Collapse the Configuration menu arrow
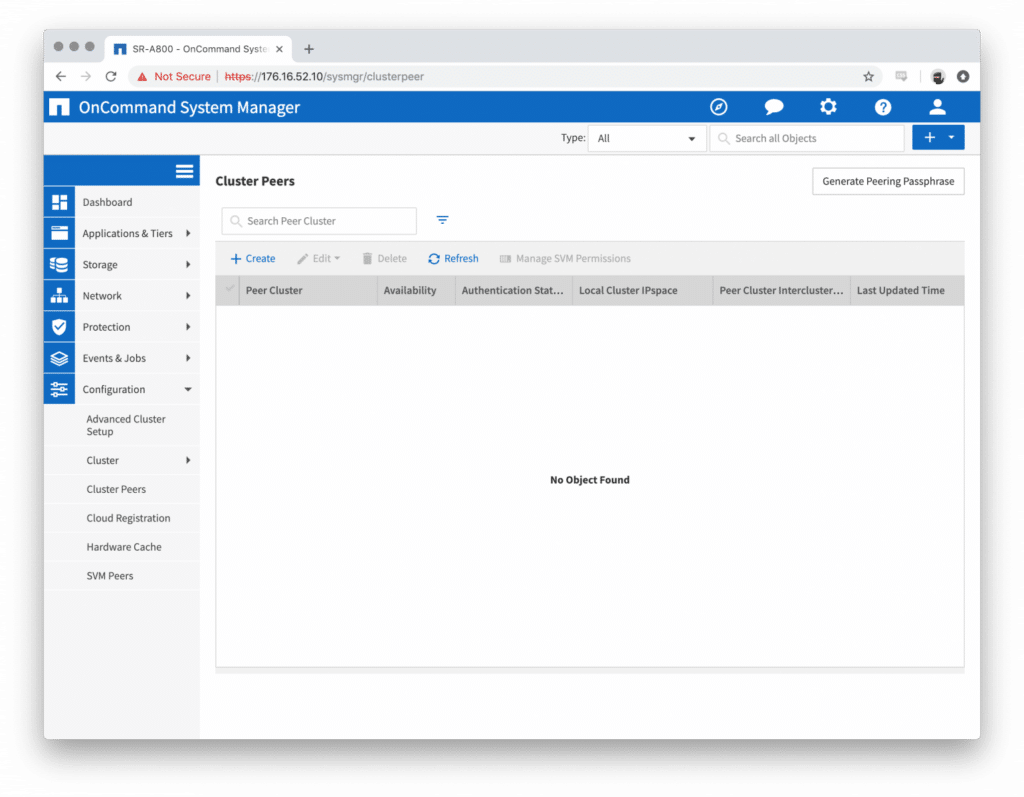This screenshot has width=1024, height=797. coord(188,389)
